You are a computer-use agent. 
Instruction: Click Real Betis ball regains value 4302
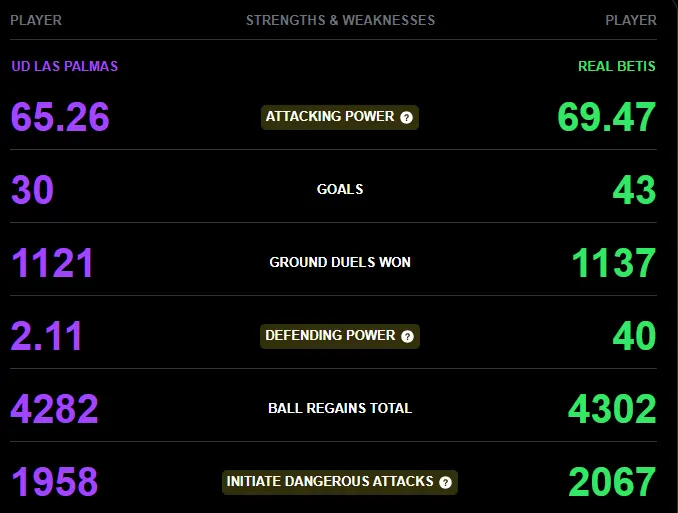[x=612, y=409]
